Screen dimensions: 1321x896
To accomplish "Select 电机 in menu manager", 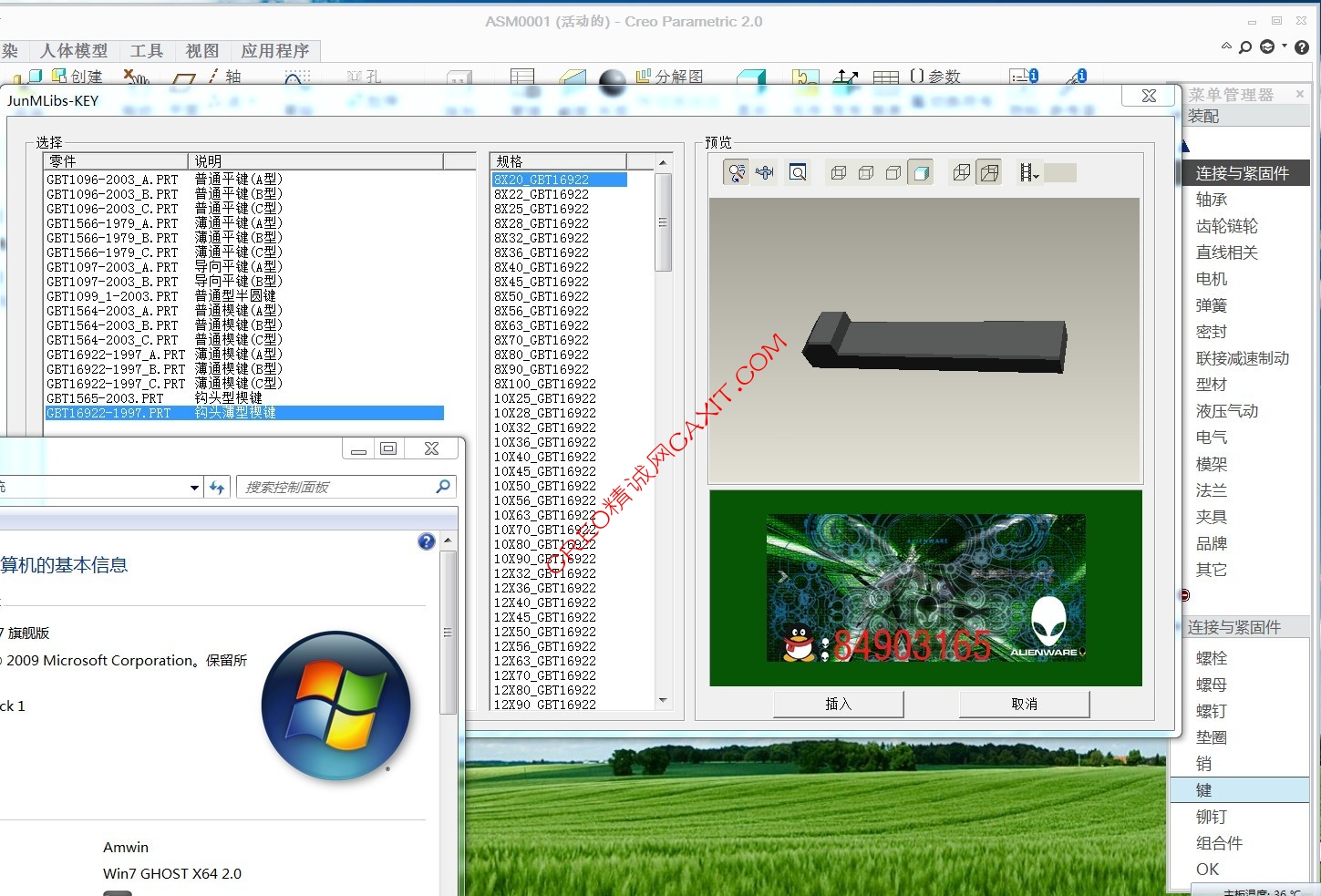I will point(1212,279).
